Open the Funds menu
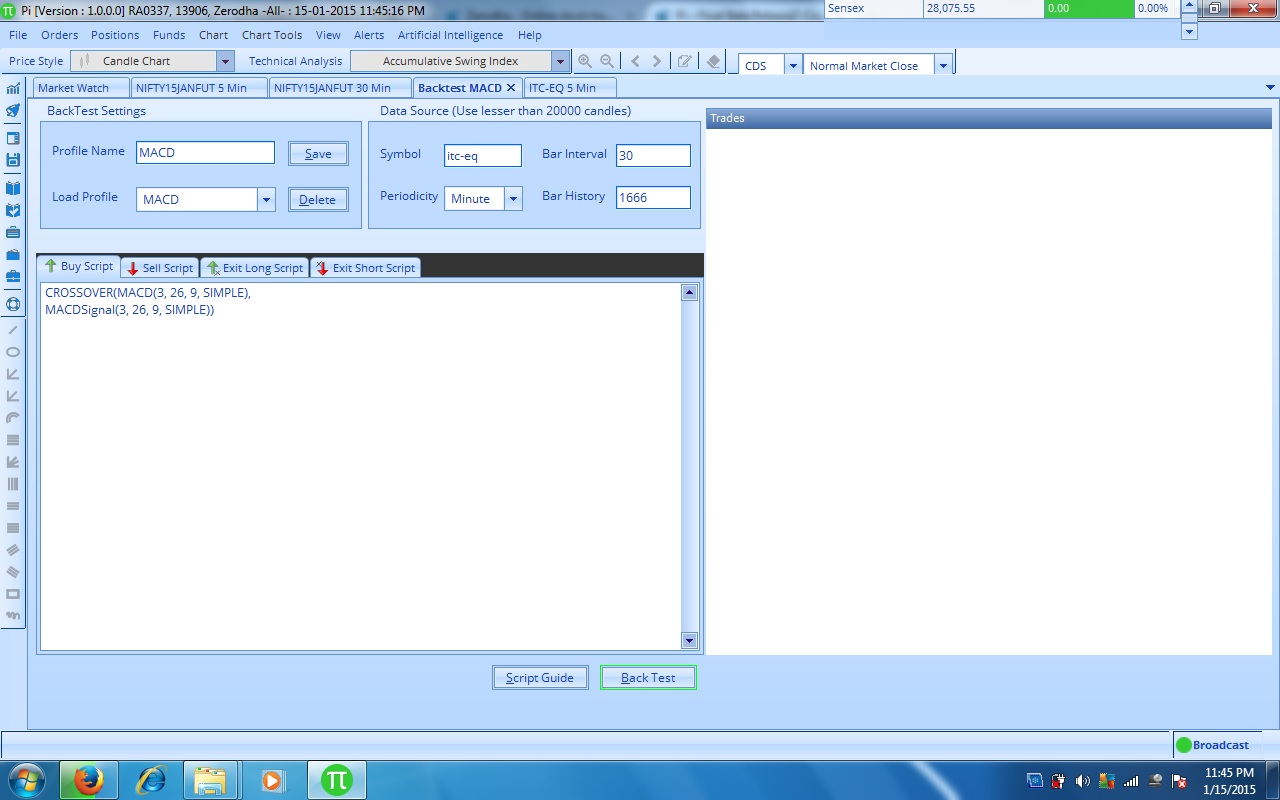The image size is (1280, 800). (169, 35)
